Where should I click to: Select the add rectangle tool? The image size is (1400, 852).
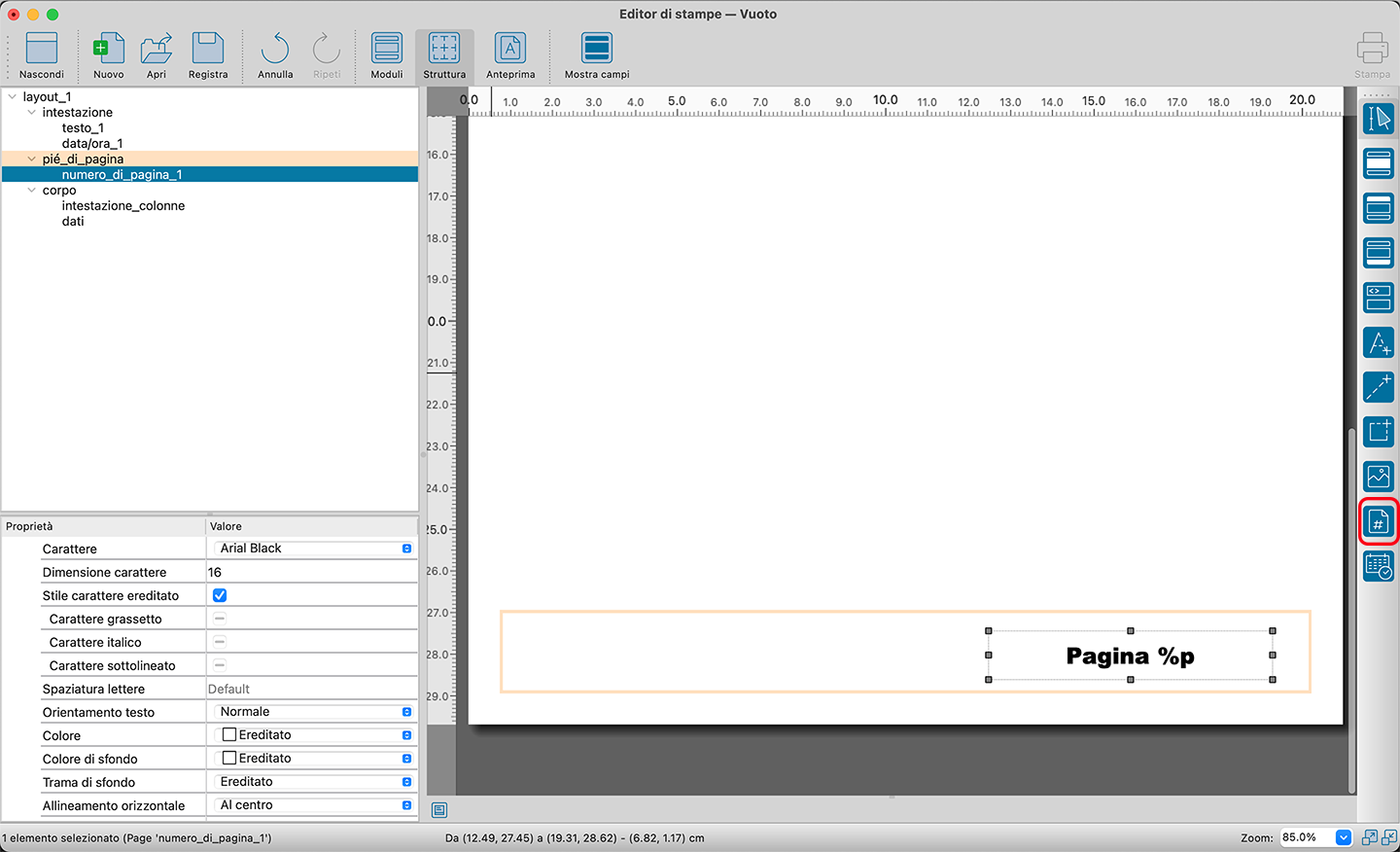pyautogui.click(x=1379, y=432)
